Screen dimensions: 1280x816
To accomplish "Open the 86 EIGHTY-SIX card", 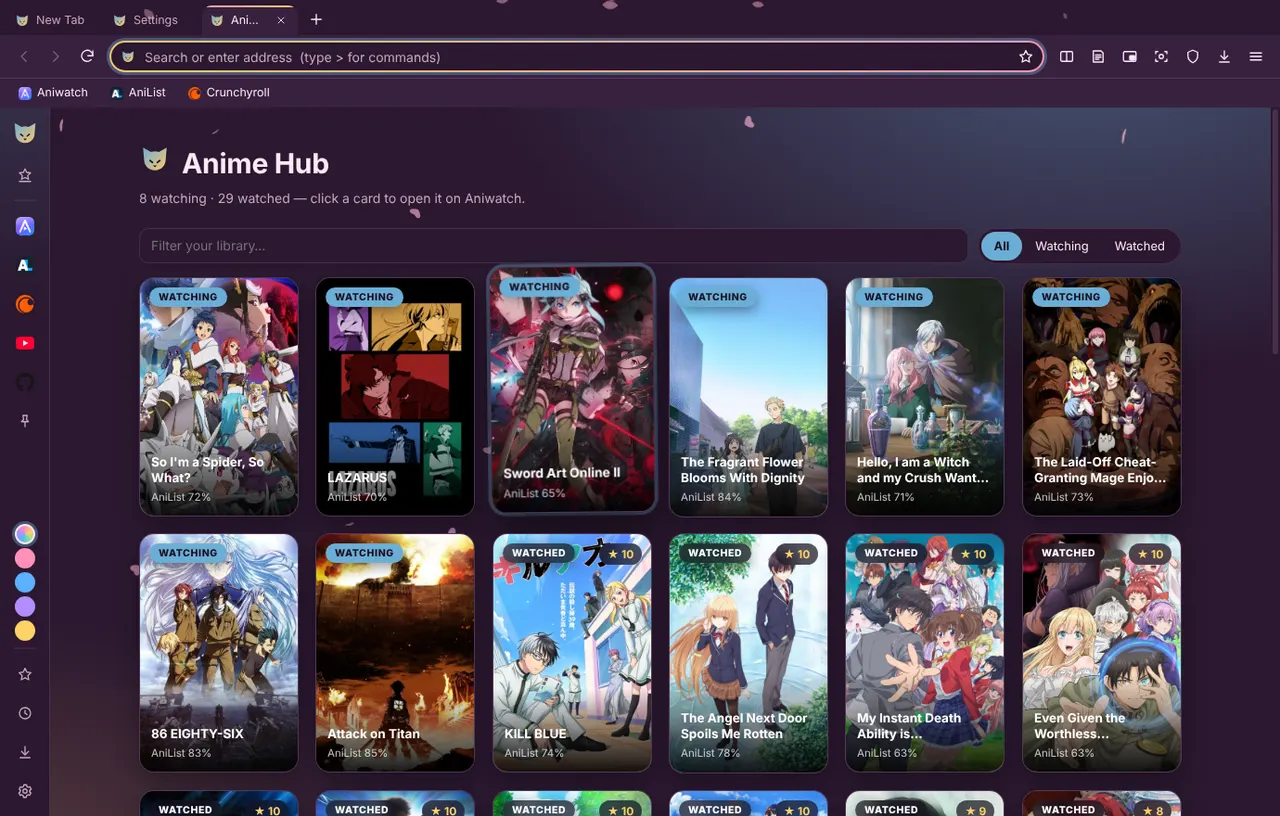I will click(219, 653).
